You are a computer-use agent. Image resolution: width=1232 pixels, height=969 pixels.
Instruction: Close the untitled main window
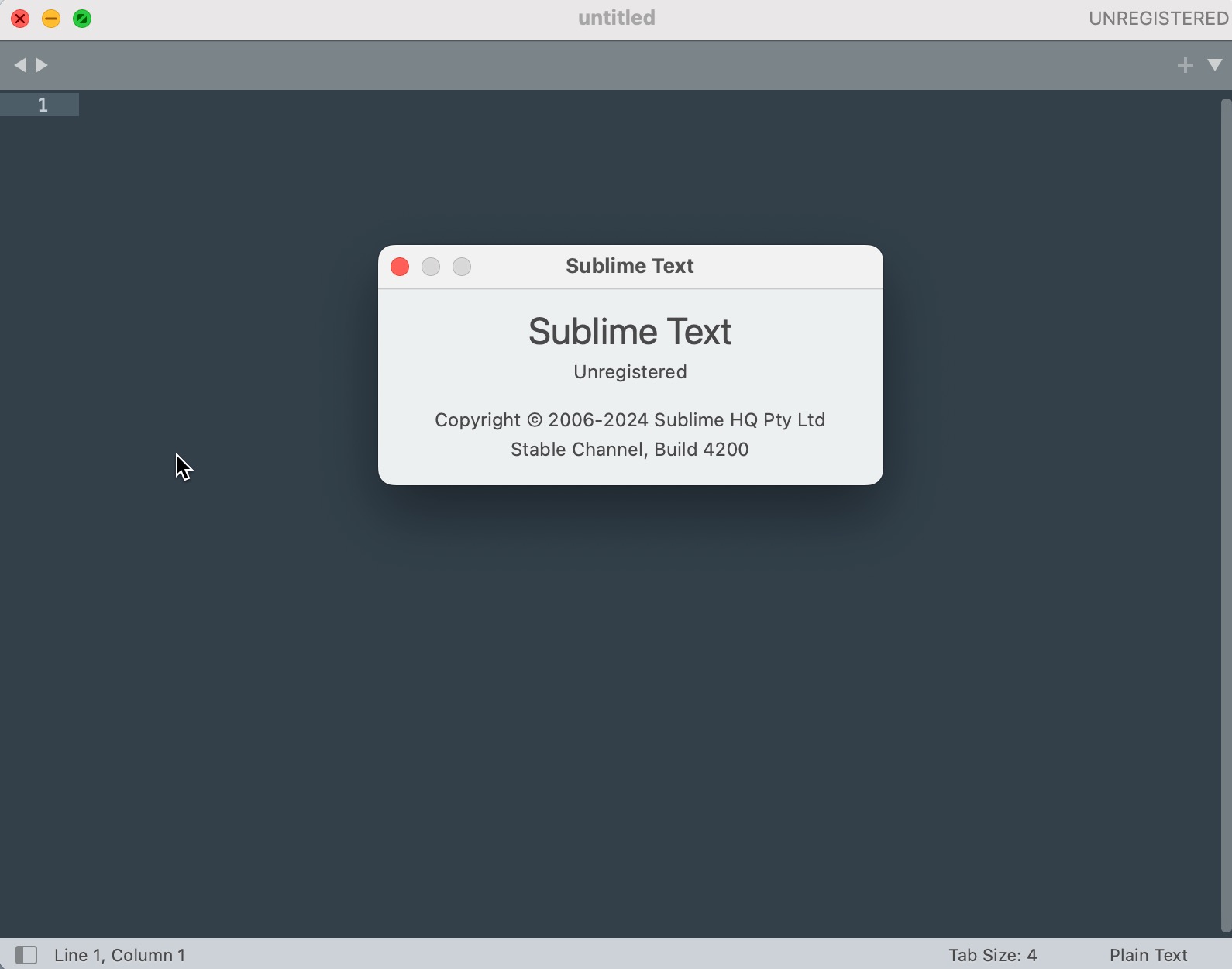[20, 19]
